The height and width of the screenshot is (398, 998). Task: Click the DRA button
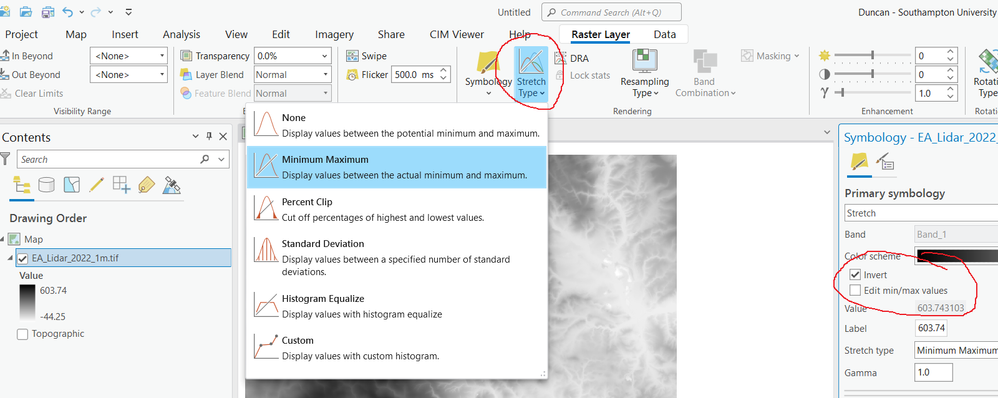click(x=572, y=59)
